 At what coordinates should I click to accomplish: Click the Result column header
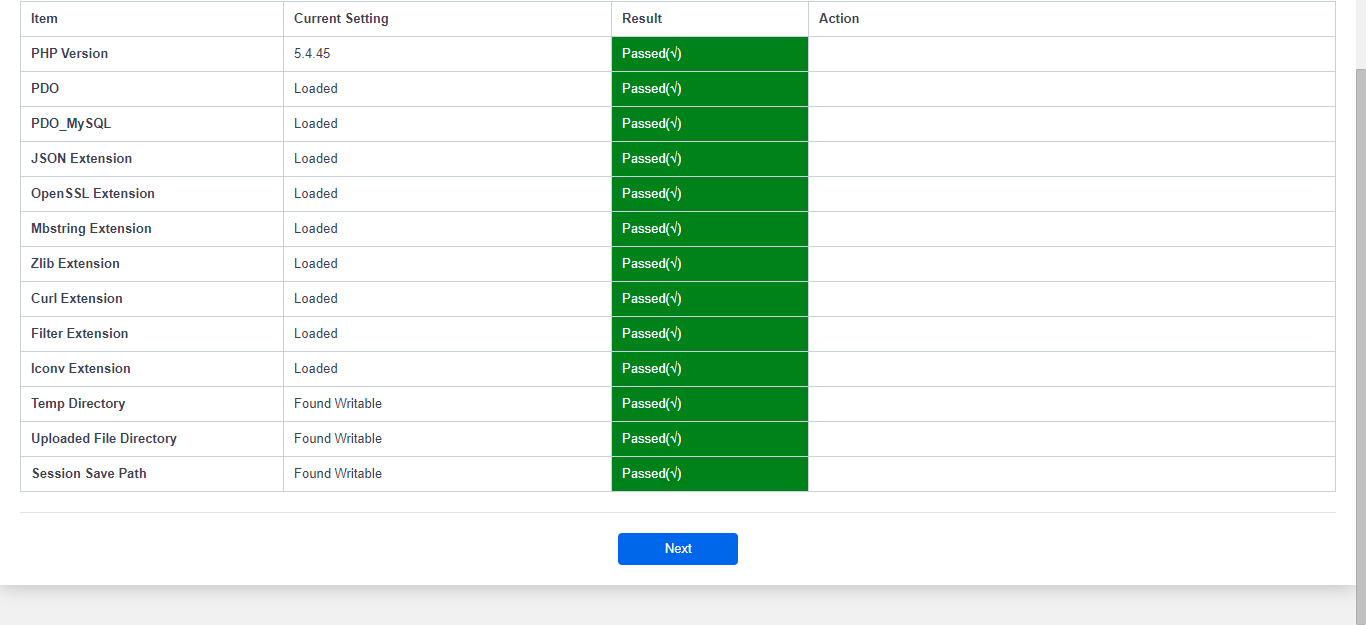(642, 18)
